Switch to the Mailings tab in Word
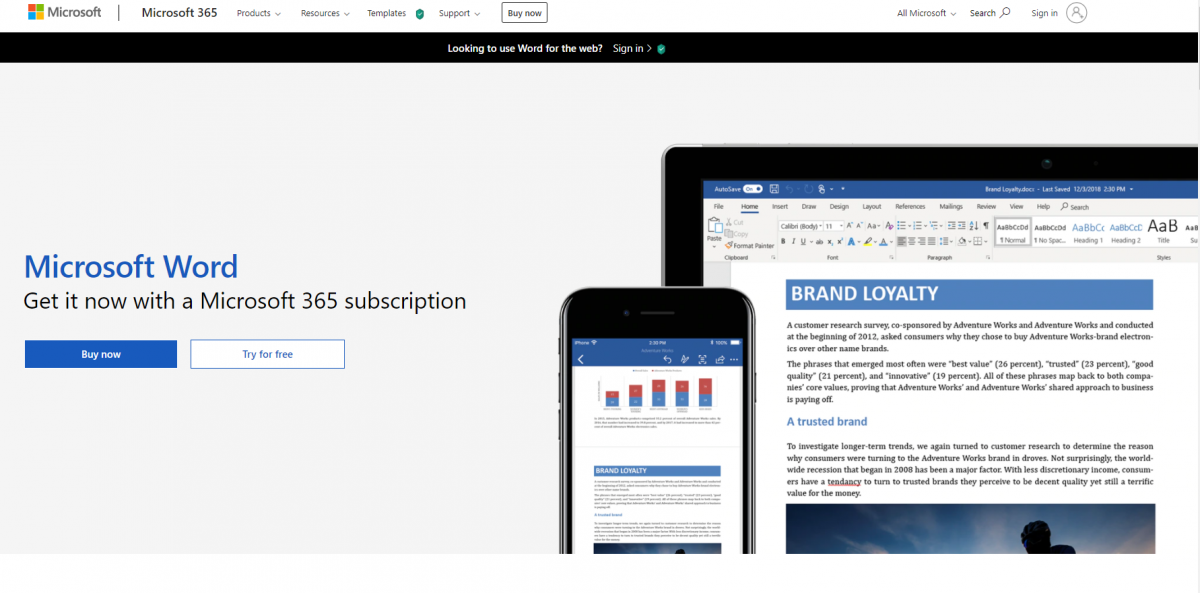Image resolution: width=1200 pixels, height=593 pixels. [951, 206]
